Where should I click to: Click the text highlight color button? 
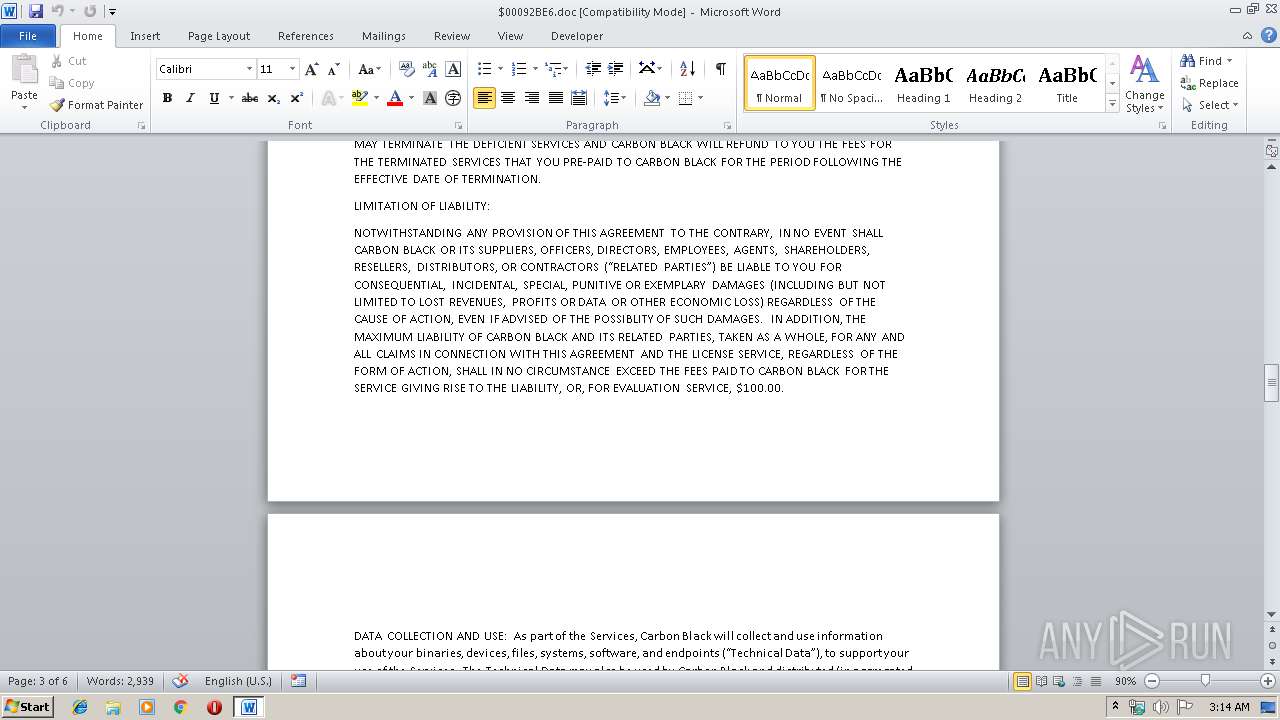359,98
